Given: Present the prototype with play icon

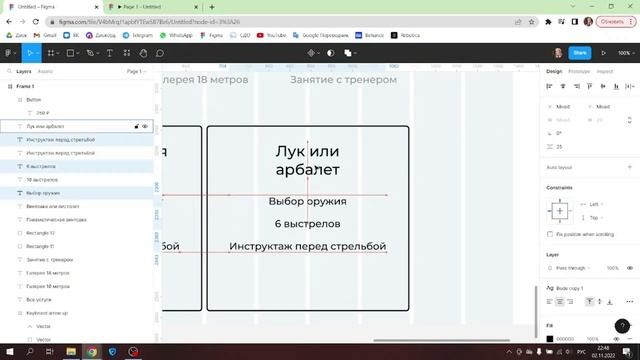Looking at the screenshot, I should click(x=603, y=53).
